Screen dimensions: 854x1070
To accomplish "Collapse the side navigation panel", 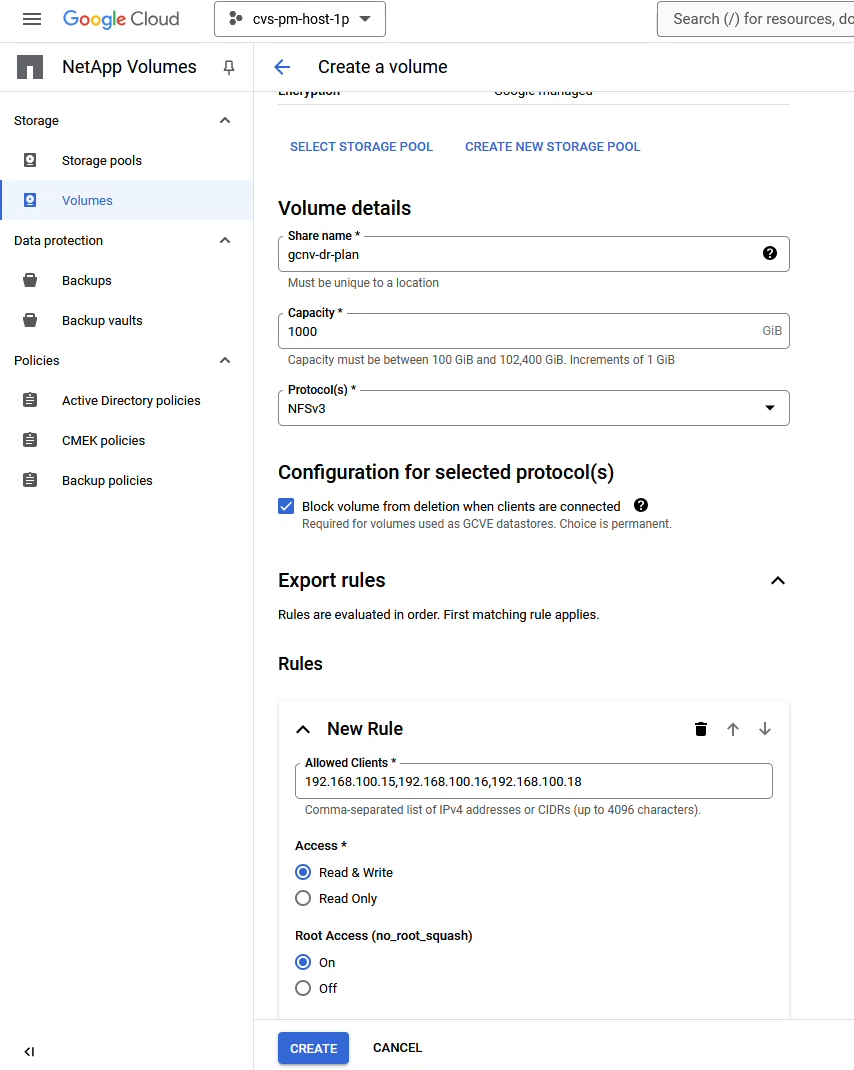I will click(29, 1051).
